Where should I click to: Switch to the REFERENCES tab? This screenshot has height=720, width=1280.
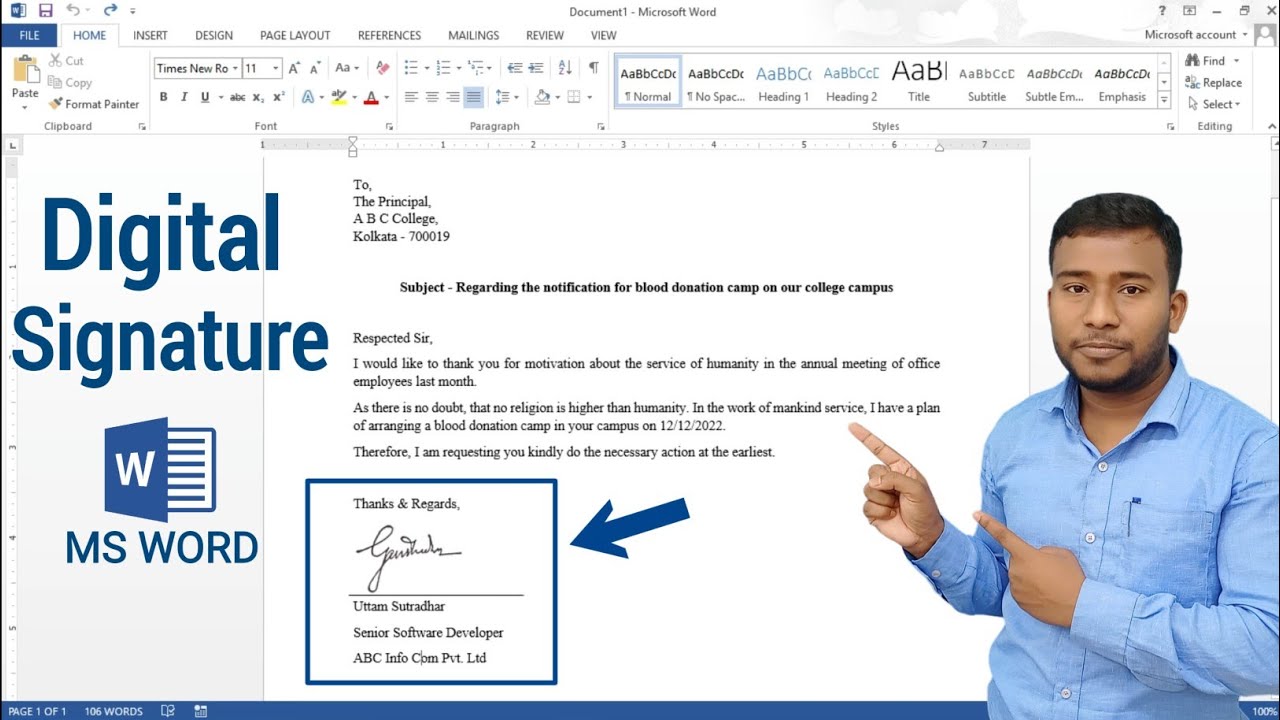pos(389,35)
